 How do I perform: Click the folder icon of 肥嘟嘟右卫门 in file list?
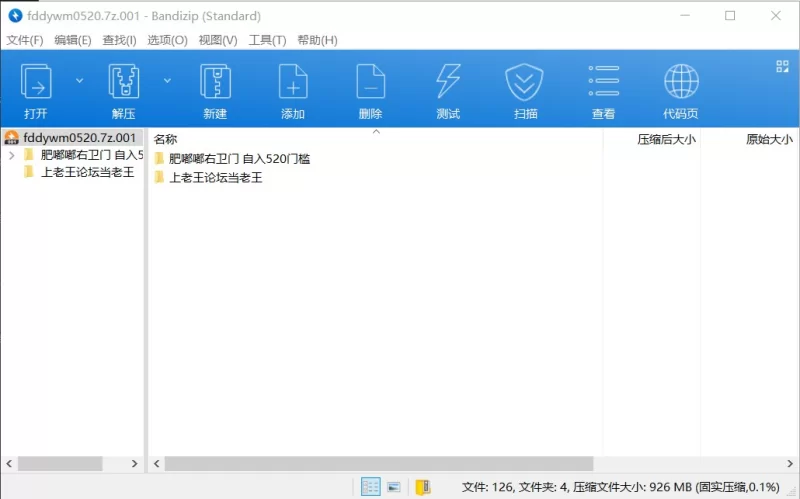click(x=159, y=158)
